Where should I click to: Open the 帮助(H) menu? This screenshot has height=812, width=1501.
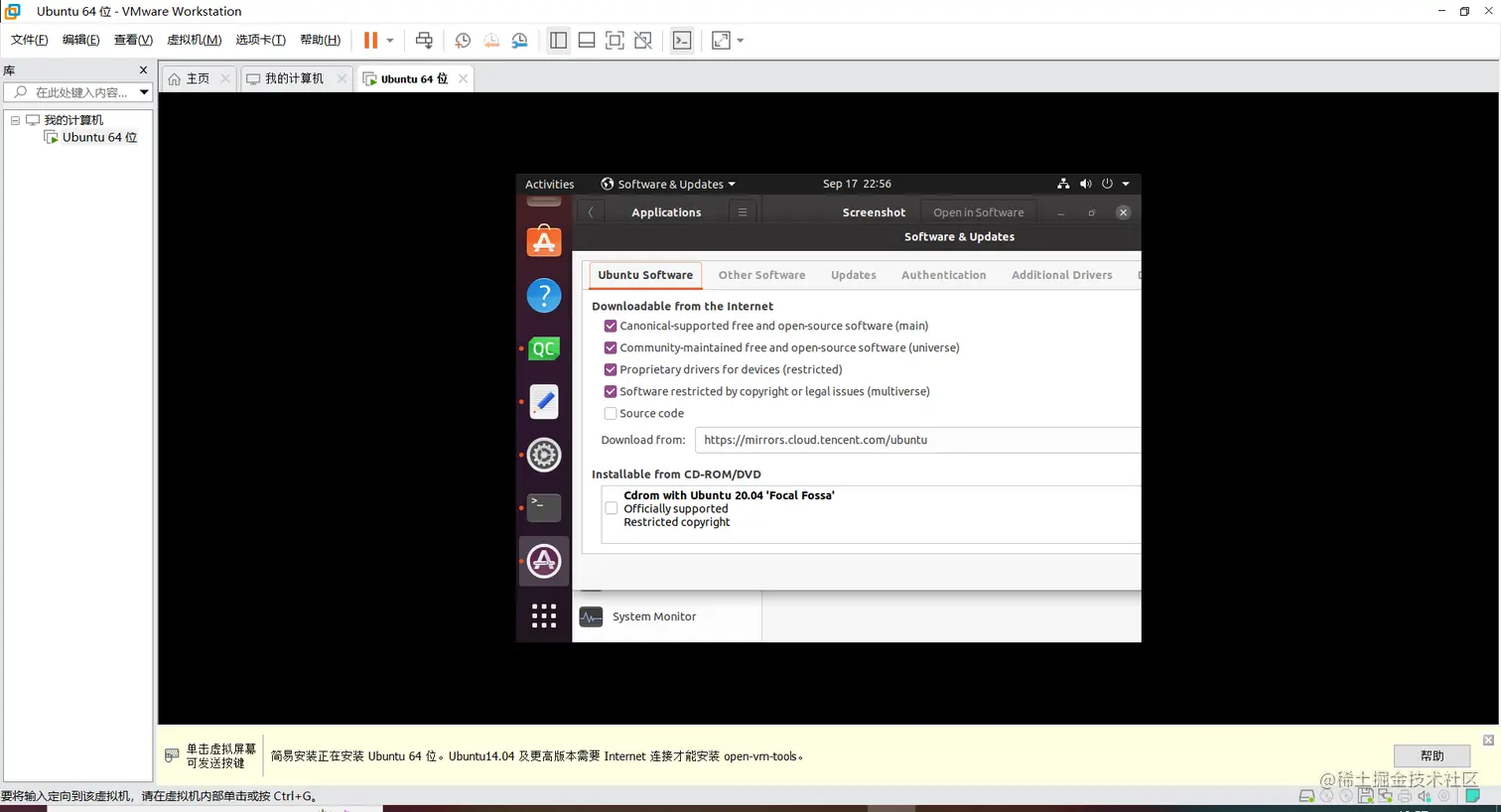click(x=320, y=40)
